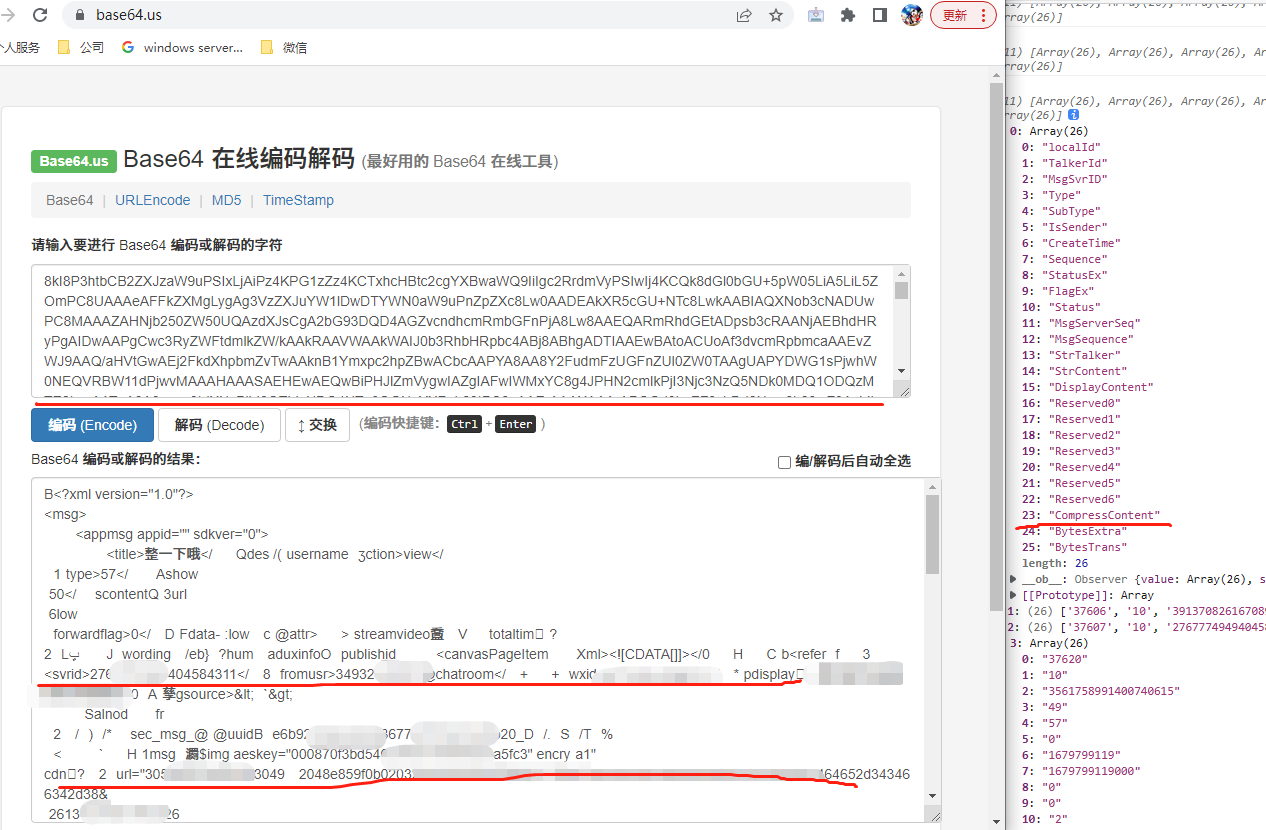Screen dimensions: 1266x830
Task: Open the Chrome three-dot menu beside 更新
Action: [x=985, y=15]
